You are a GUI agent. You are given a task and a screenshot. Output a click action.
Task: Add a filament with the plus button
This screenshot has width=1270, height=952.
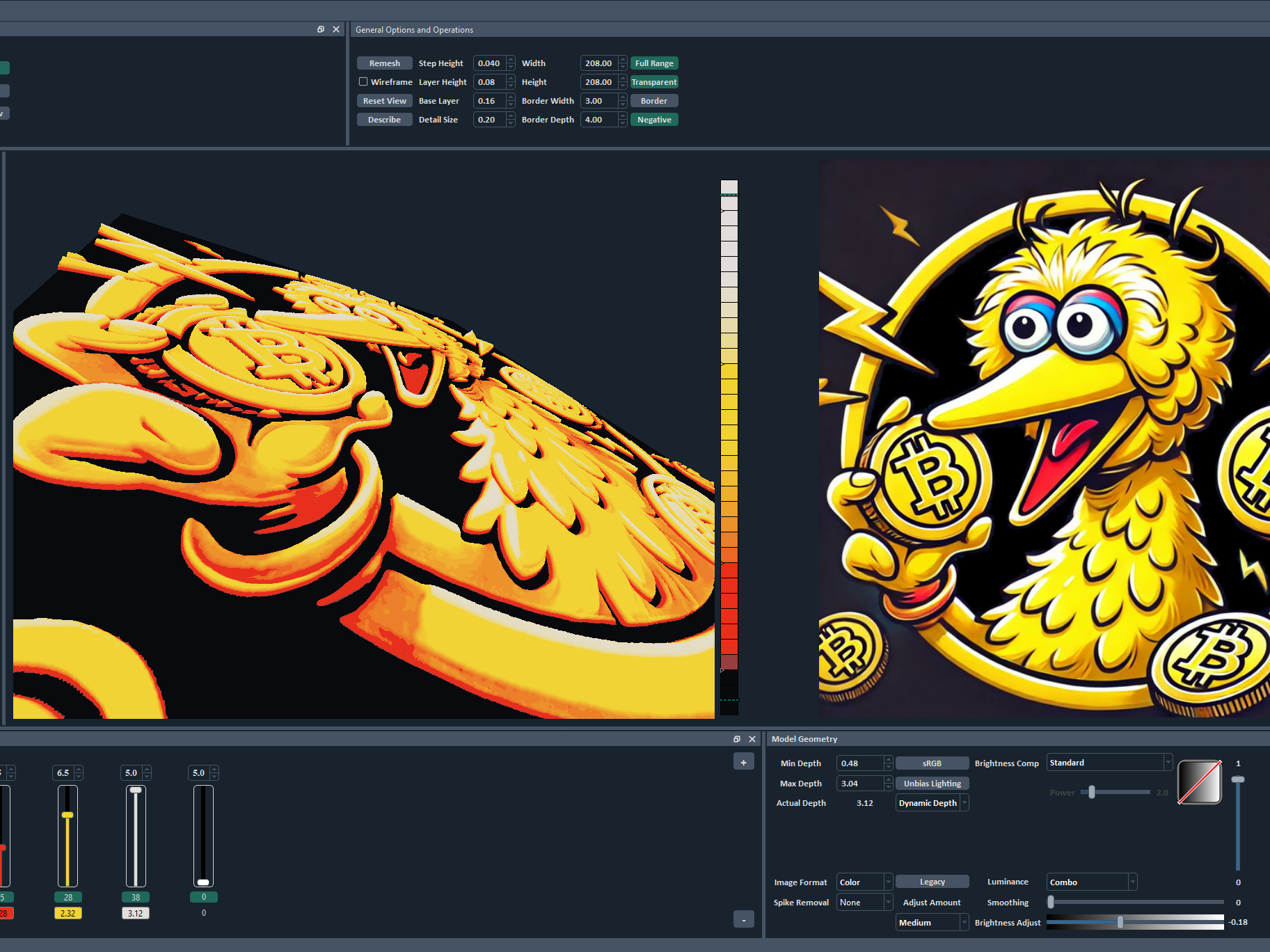[744, 762]
